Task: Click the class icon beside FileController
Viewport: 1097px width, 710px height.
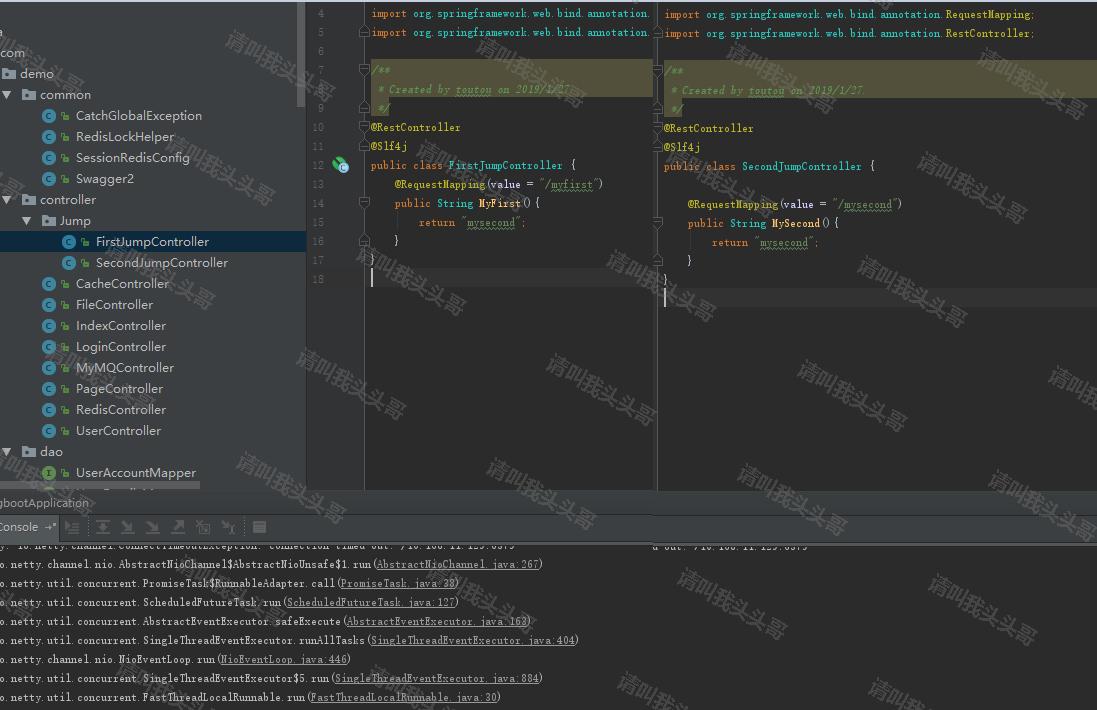Action: pyautogui.click(x=48, y=305)
